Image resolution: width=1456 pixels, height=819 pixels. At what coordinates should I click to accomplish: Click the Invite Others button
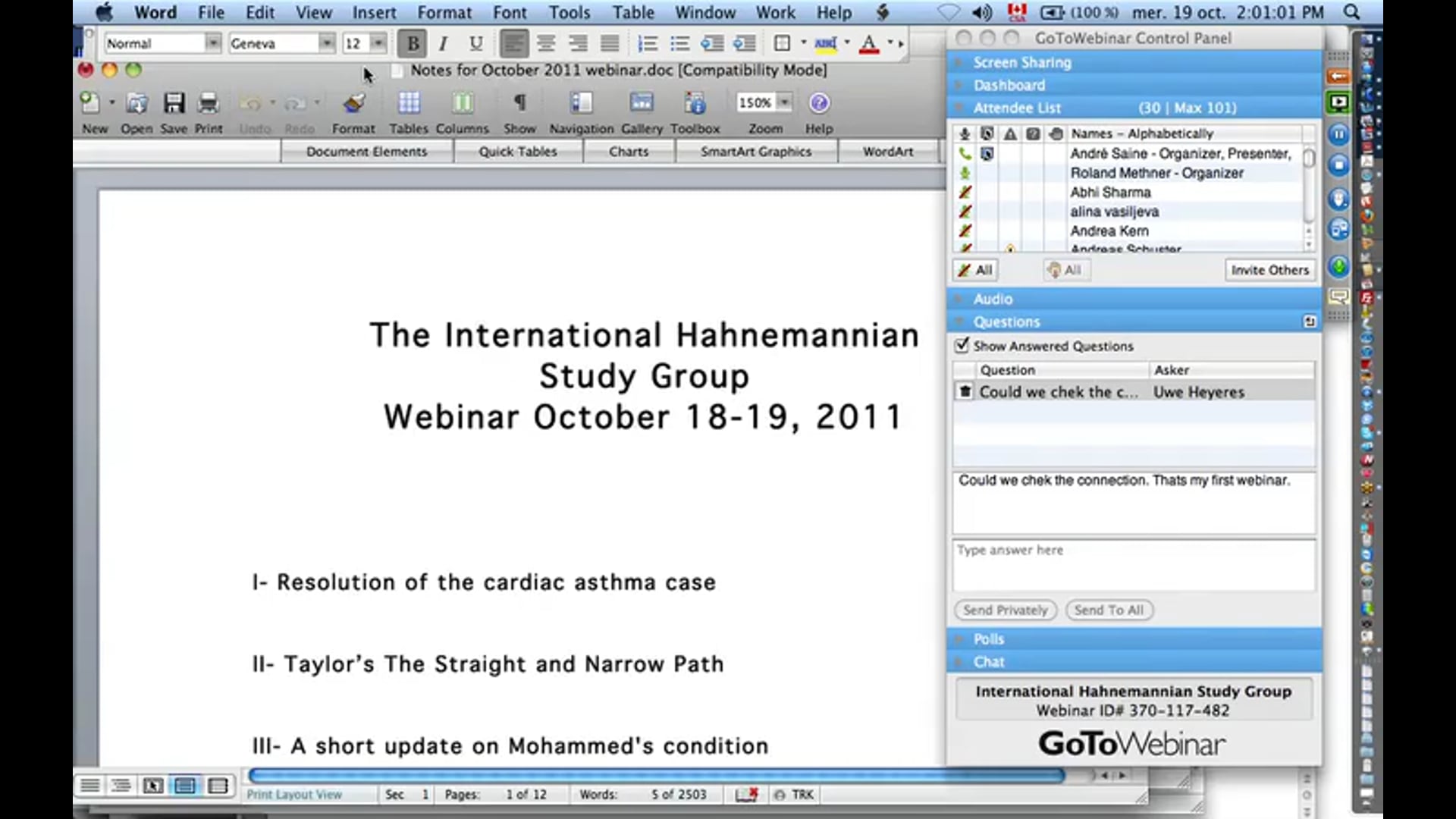1269,269
